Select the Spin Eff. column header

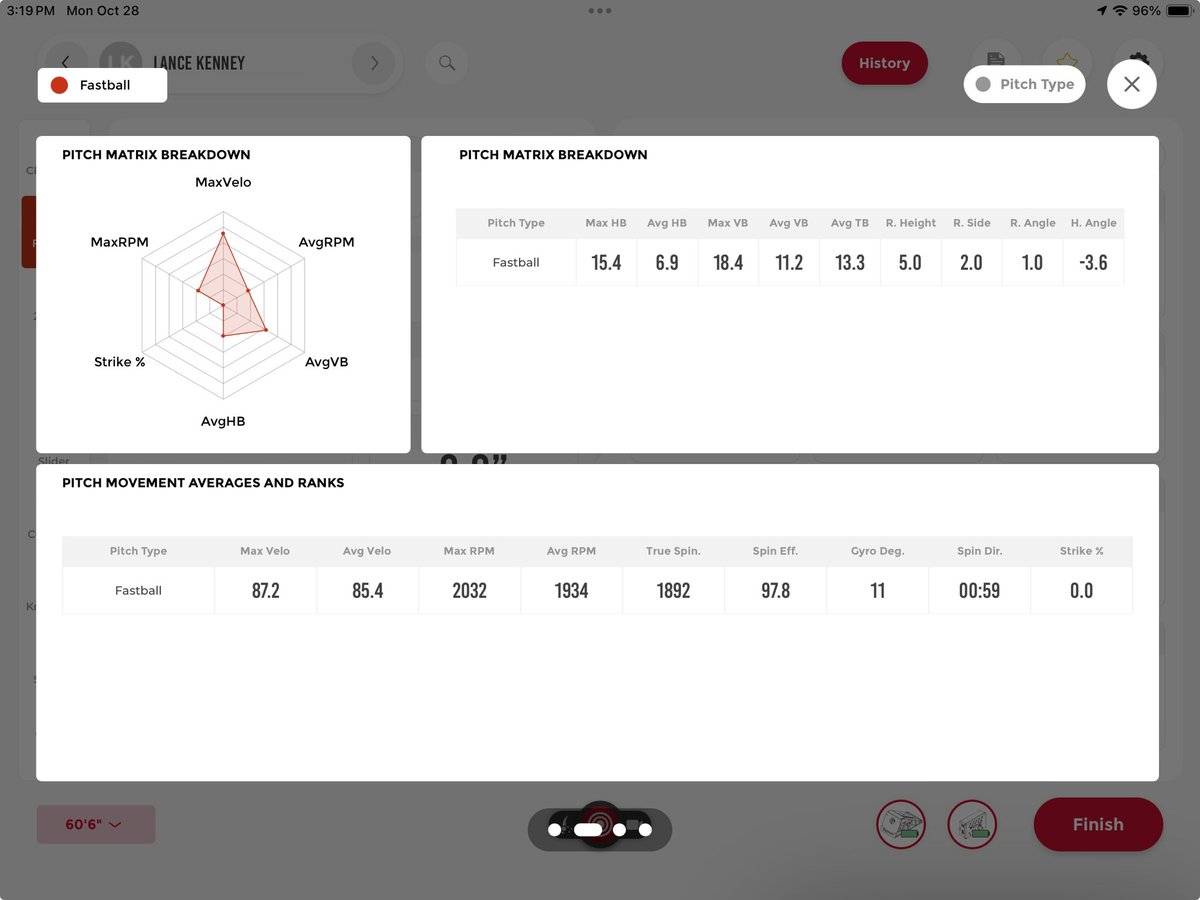(x=775, y=551)
